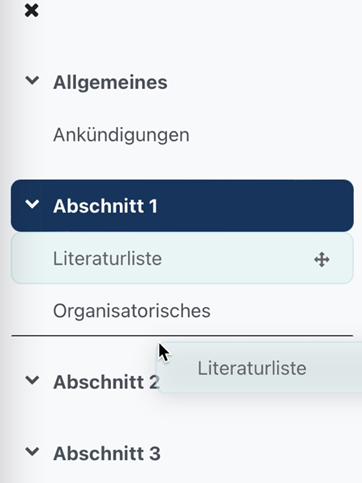
Task: Click blank area of highlighted Abschnitt 1 row
Action: pyautogui.click(x=253, y=206)
